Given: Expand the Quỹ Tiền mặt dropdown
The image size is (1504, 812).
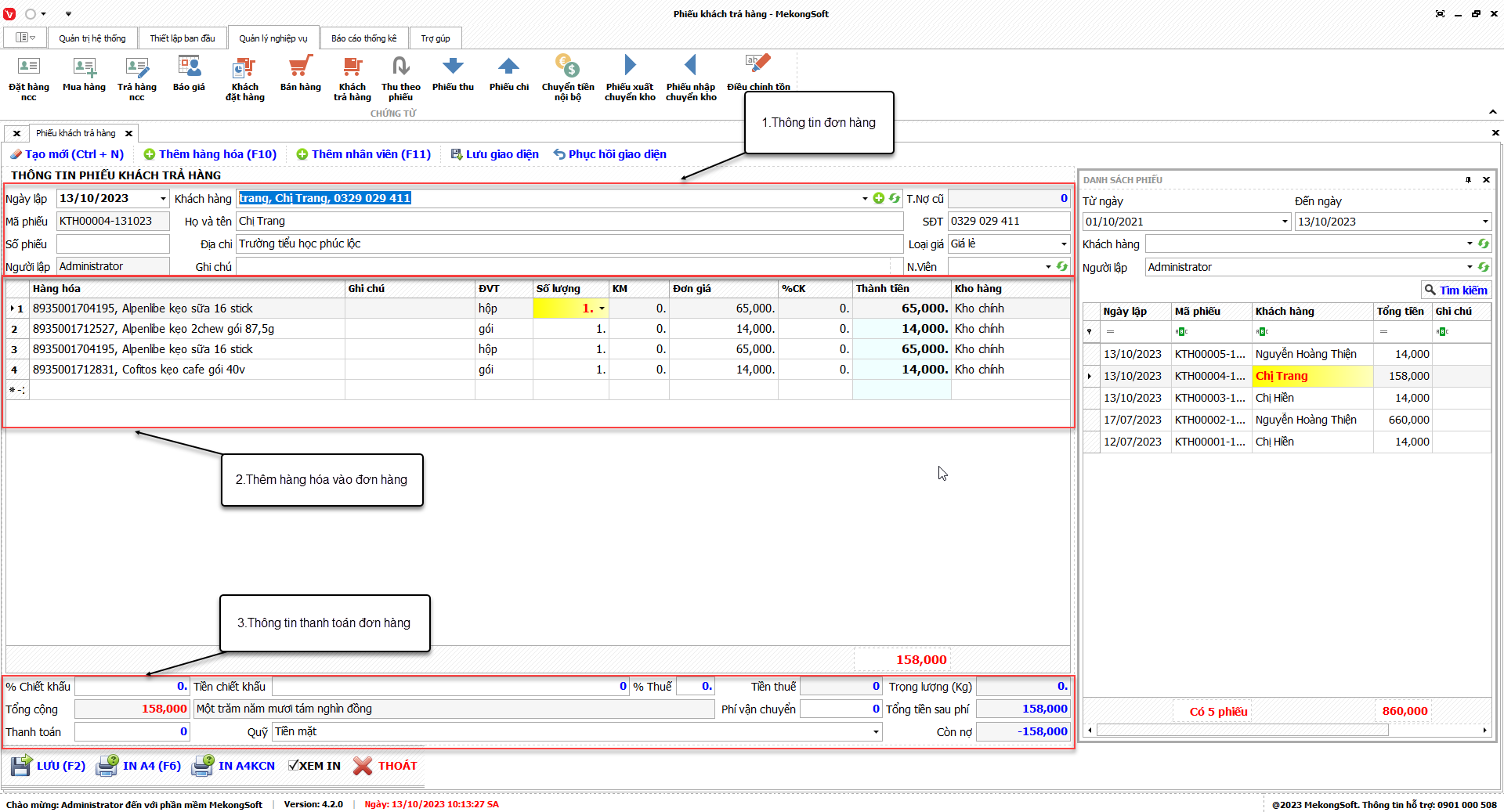Looking at the screenshot, I should tap(875, 732).
